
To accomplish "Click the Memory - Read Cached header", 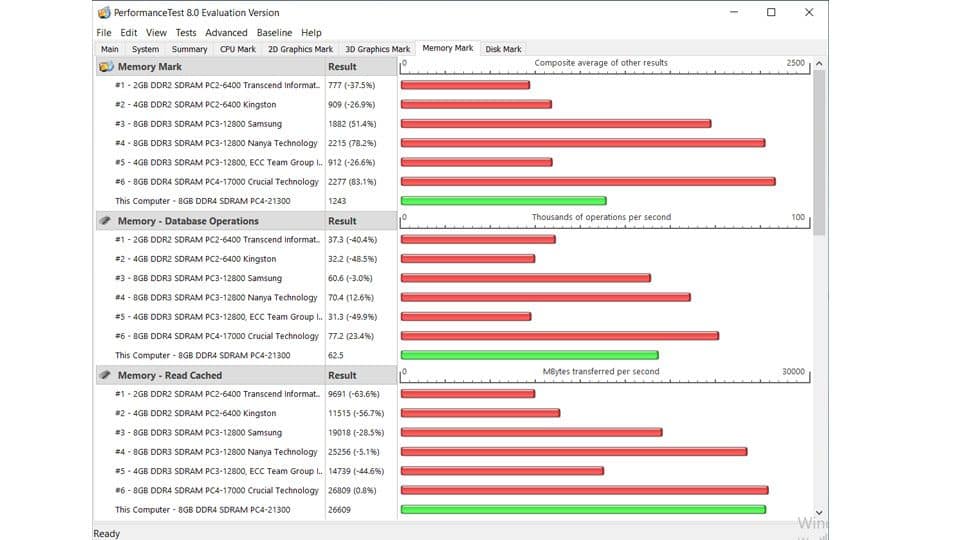I will coord(170,375).
